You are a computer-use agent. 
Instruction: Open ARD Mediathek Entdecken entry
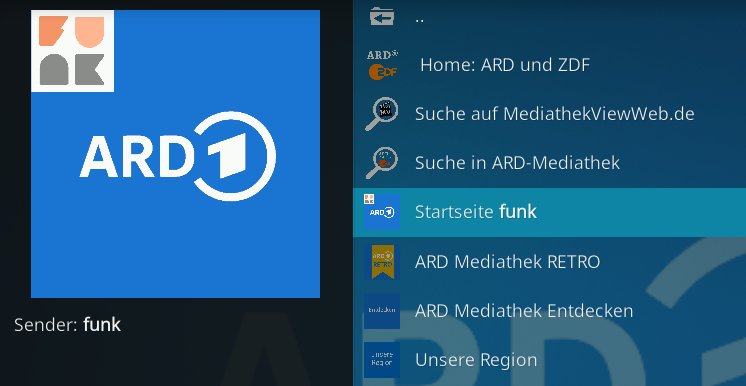tap(550, 311)
